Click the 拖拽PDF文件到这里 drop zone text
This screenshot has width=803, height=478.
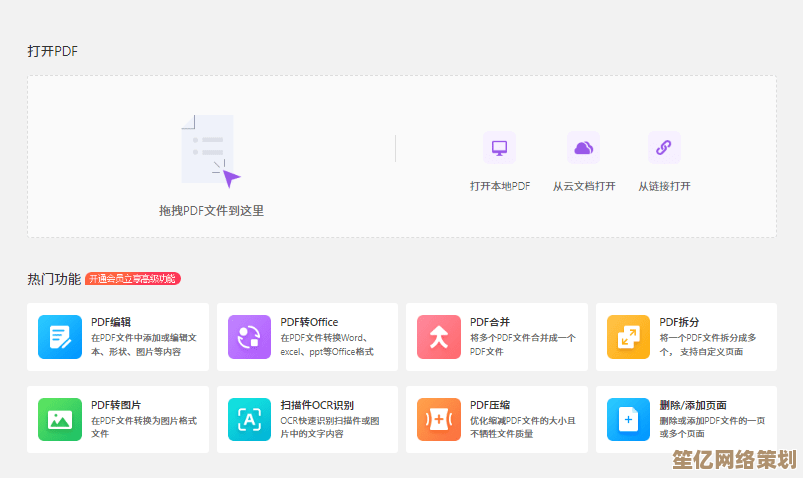(211, 211)
